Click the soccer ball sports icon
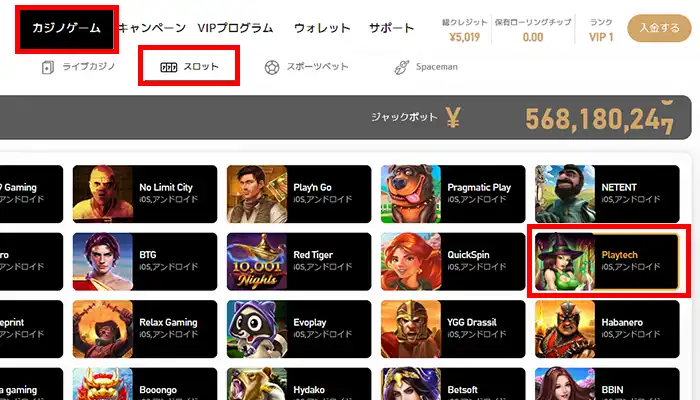The width and height of the screenshot is (700, 400). (272, 67)
